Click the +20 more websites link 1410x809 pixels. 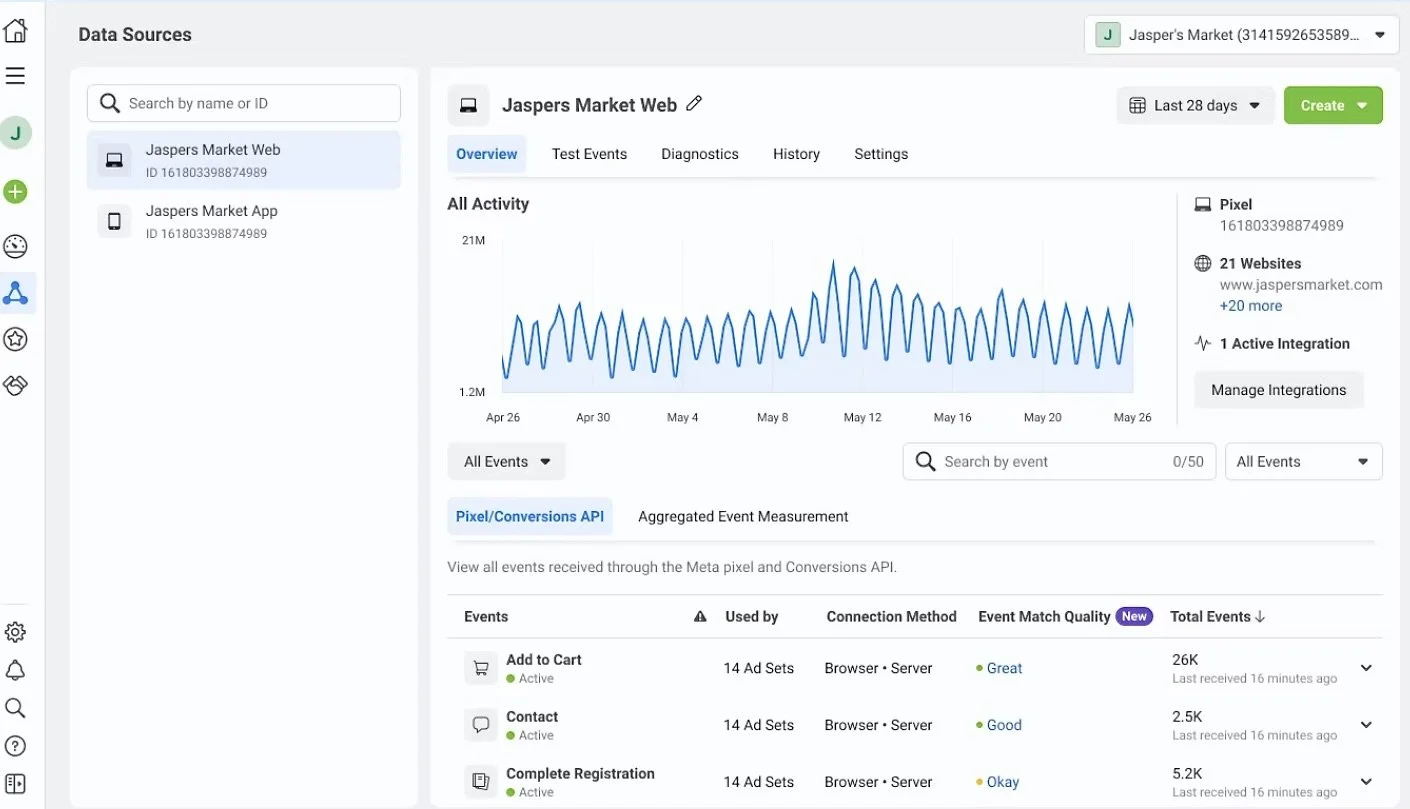tap(1250, 306)
